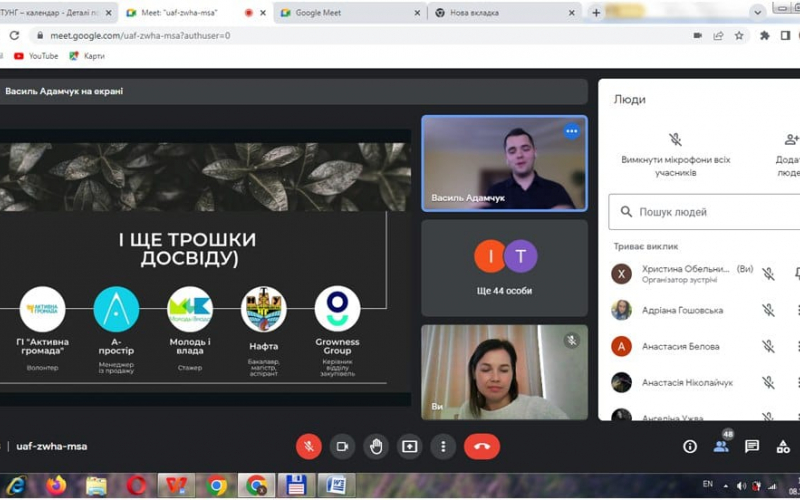This screenshot has height=500, width=800.
Task: Click the share page icon in address bar
Action: [718, 35]
